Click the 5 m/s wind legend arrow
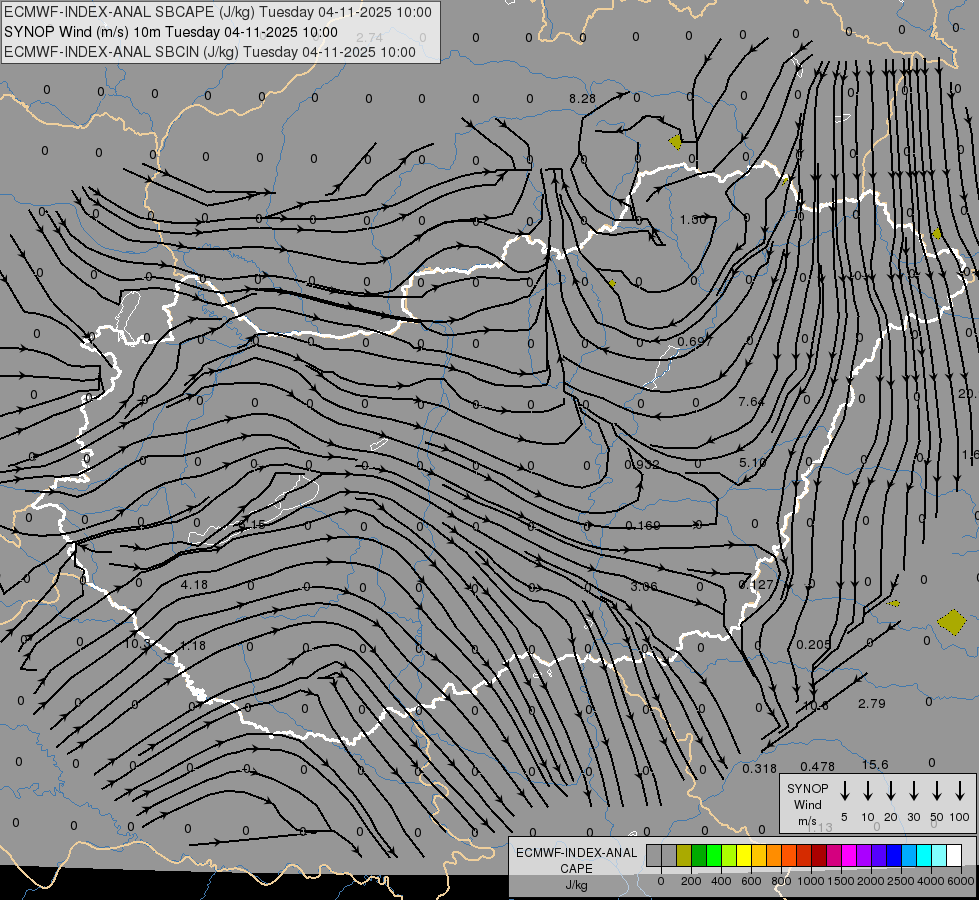This screenshot has width=979, height=900. click(x=844, y=791)
